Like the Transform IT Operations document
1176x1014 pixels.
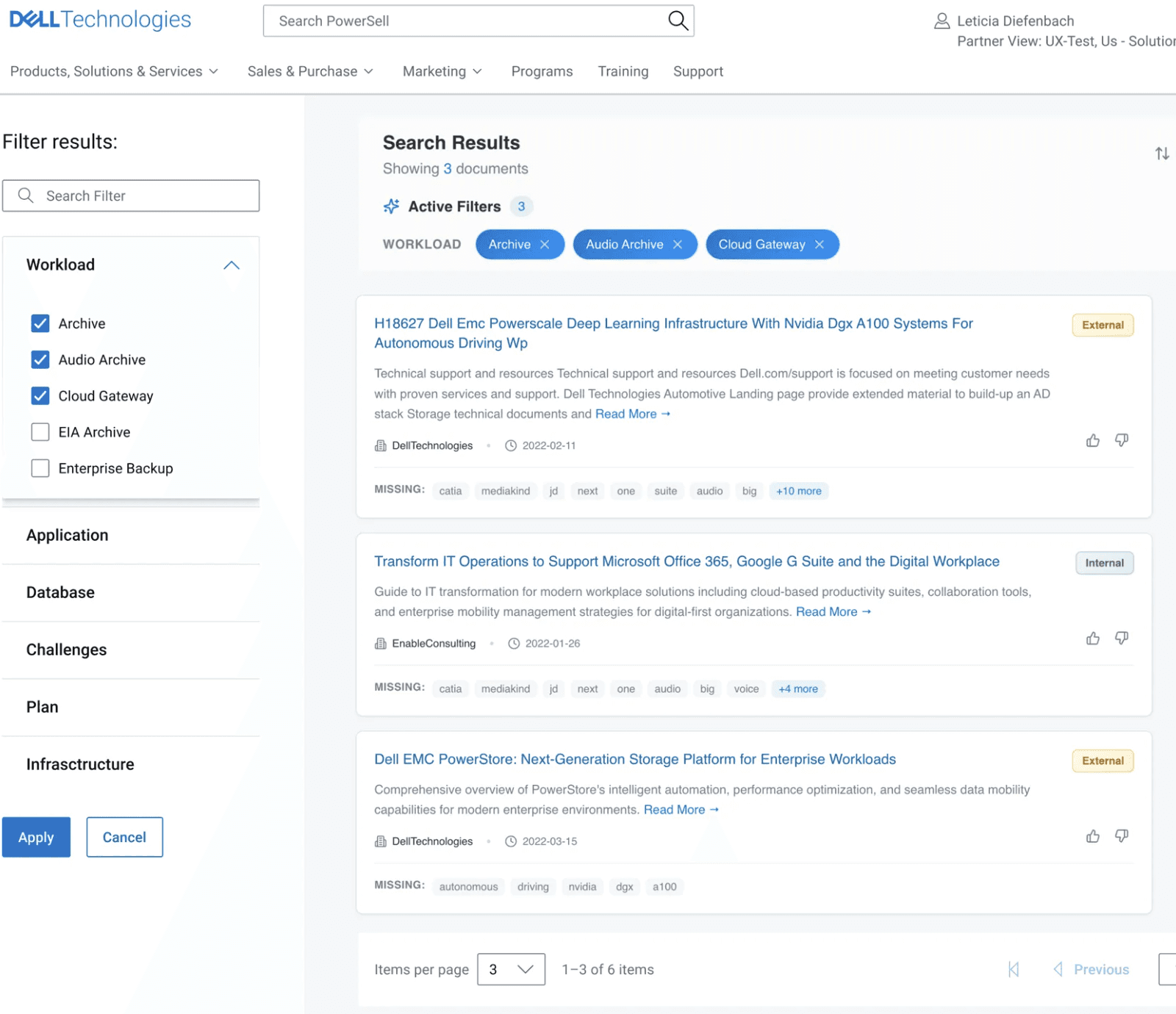(x=1093, y=638)
